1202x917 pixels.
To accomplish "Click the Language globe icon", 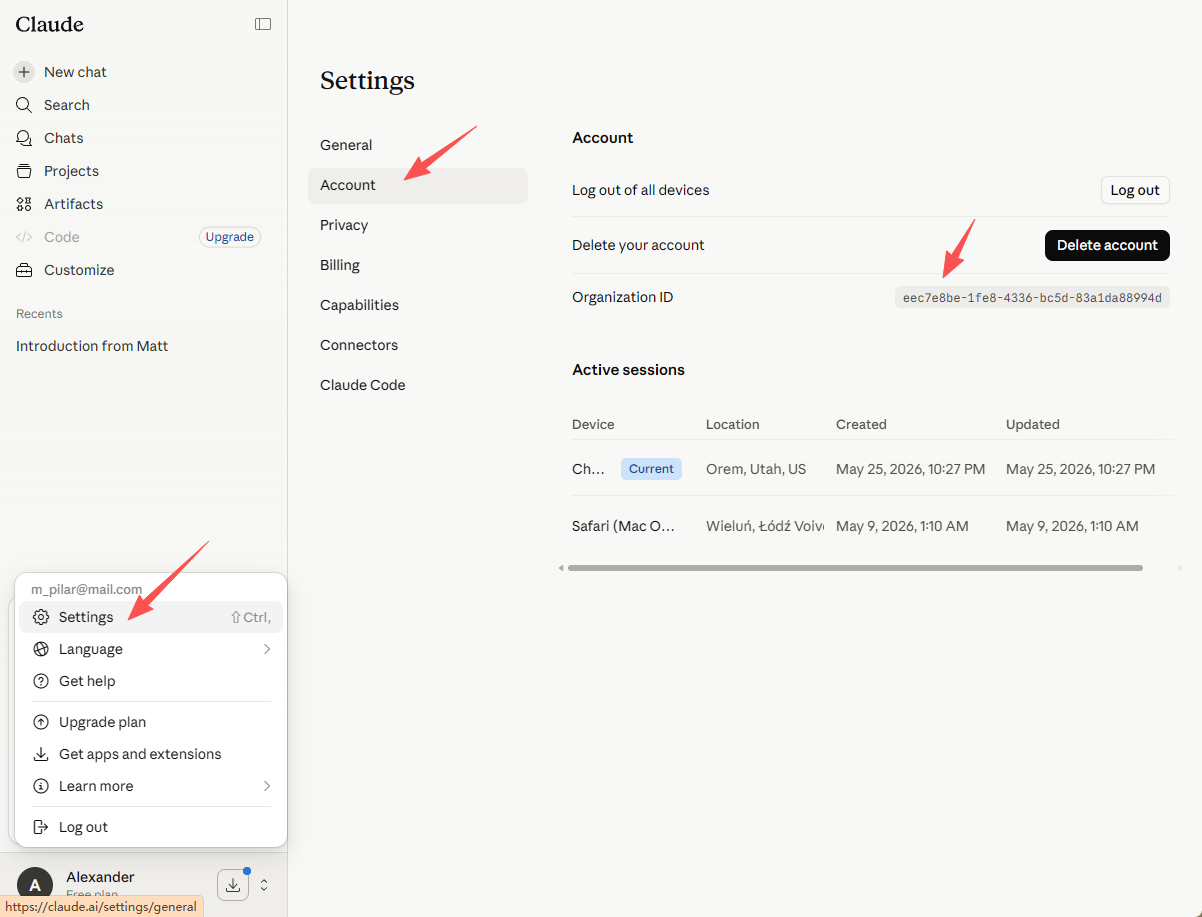I will [41, 649].
